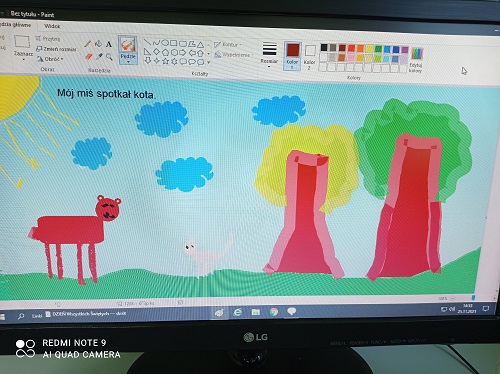Click Zmień rozmiar button
The image size is (500, 374).
(56, 49)
